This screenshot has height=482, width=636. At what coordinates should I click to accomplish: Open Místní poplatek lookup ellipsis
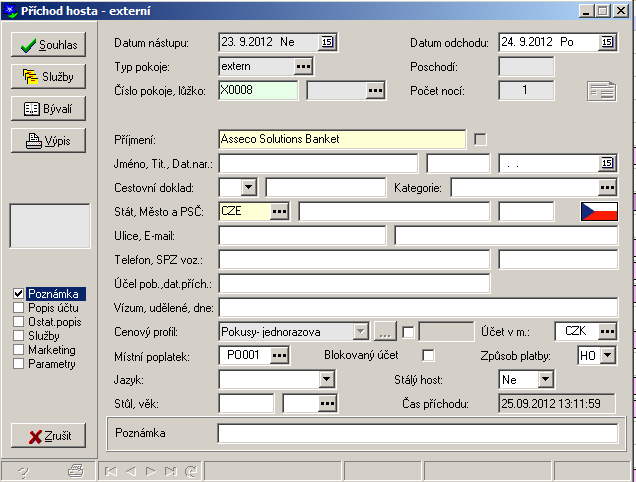click(x=279, y=355)
